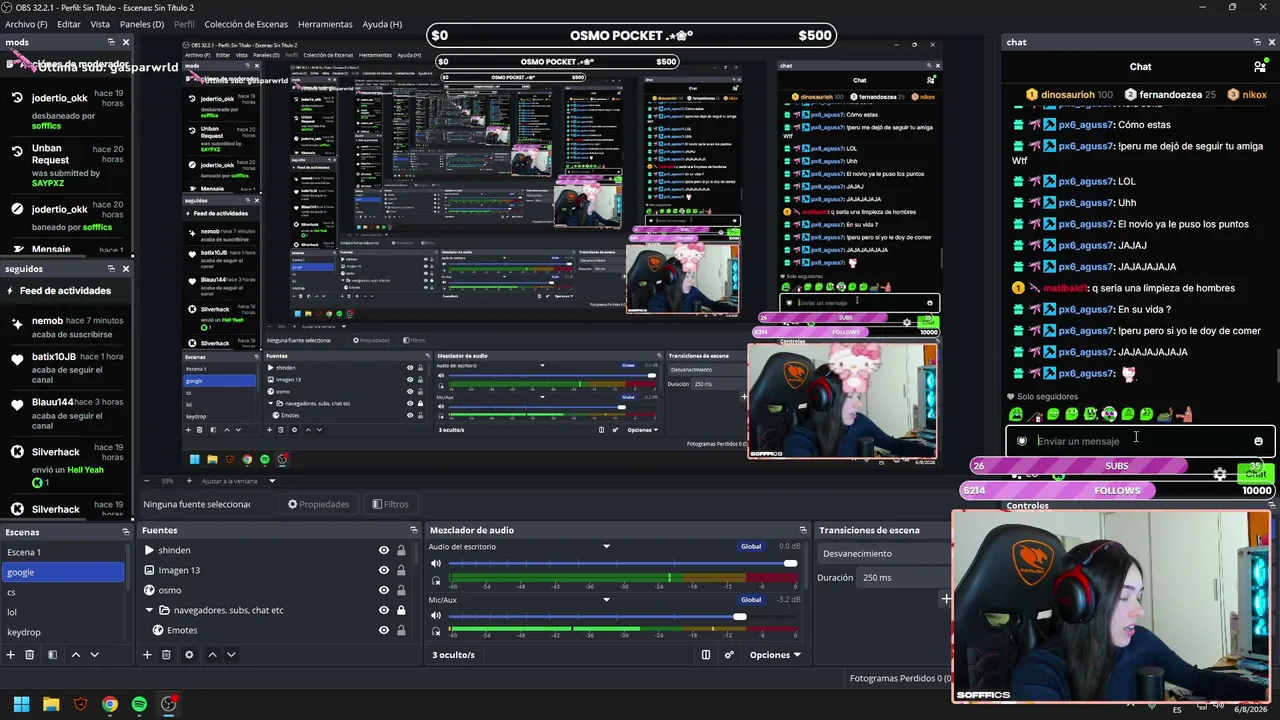Open the Herramientas menu
Image resolution: width=1280 pixels, height=720 pixels.
325,24
